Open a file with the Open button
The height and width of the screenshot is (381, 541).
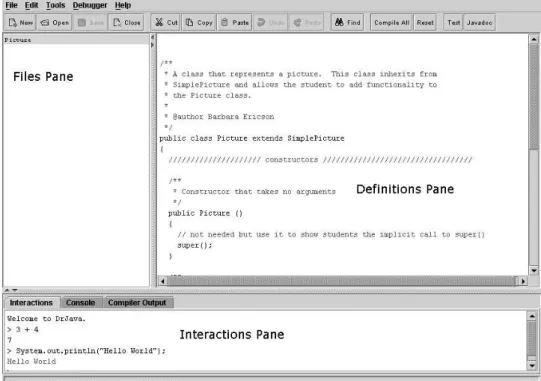55,22
